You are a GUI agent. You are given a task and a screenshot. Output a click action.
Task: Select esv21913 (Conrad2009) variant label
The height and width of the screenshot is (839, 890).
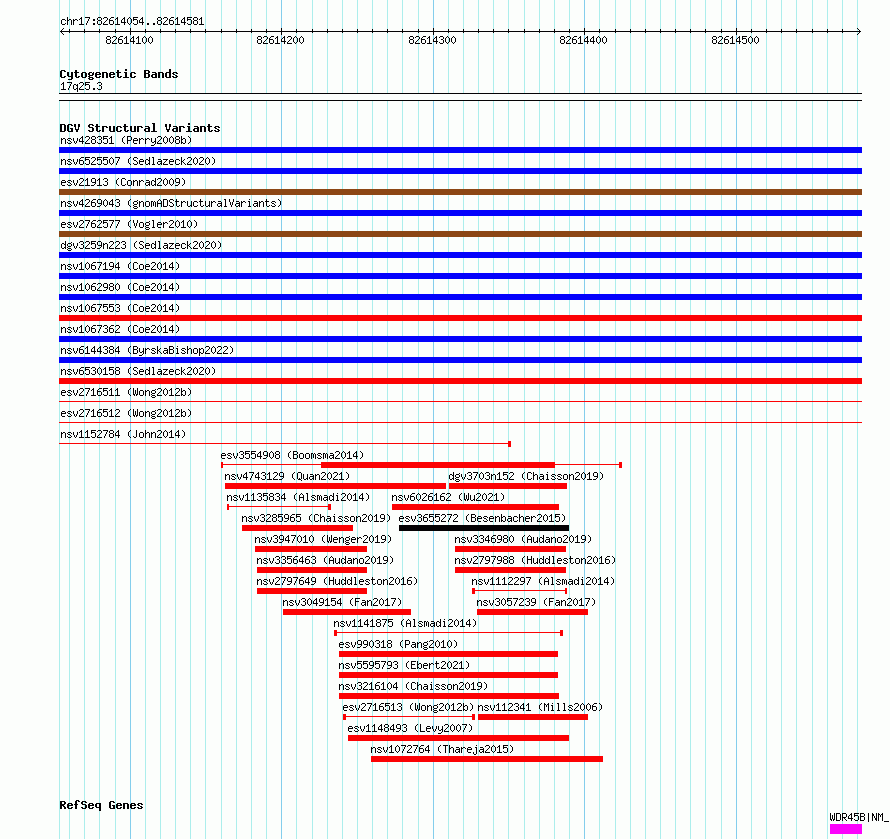[123, 182]
